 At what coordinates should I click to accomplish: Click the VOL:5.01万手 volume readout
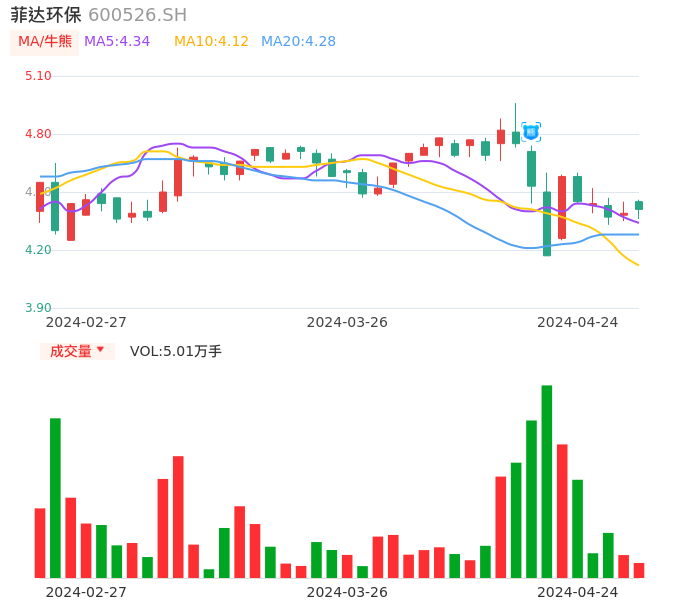(x=176, y=351)
